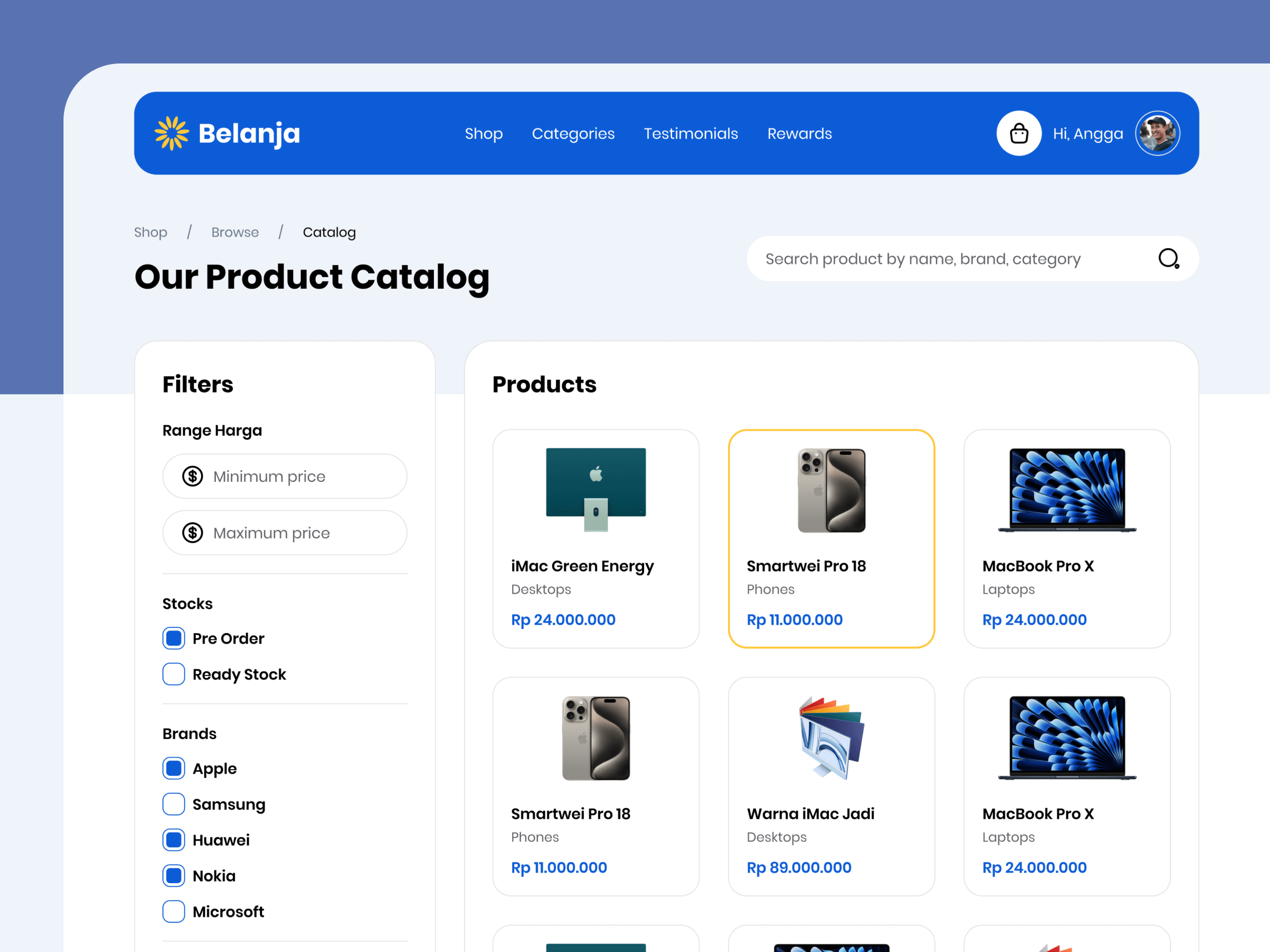
Task: Click the Stocks filter heading
Action: (187, 603)
